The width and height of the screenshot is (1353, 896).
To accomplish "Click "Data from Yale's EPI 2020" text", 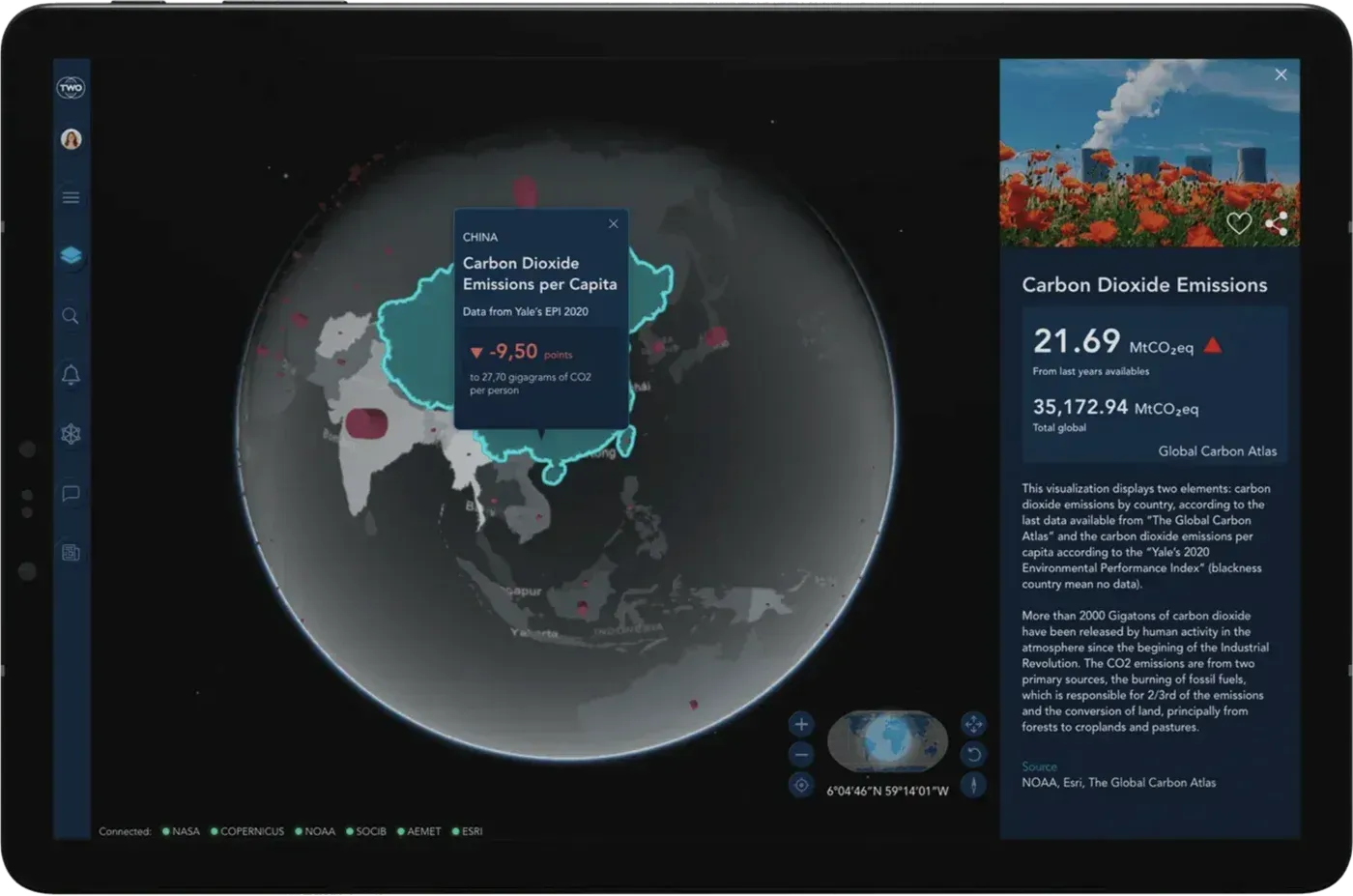I will point(525,312).
